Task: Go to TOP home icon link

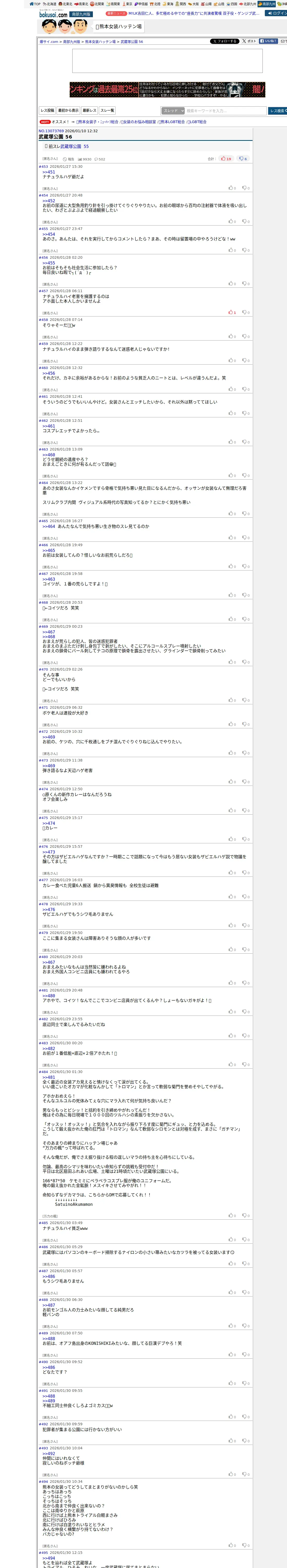Action: click(x=35, y=4)
